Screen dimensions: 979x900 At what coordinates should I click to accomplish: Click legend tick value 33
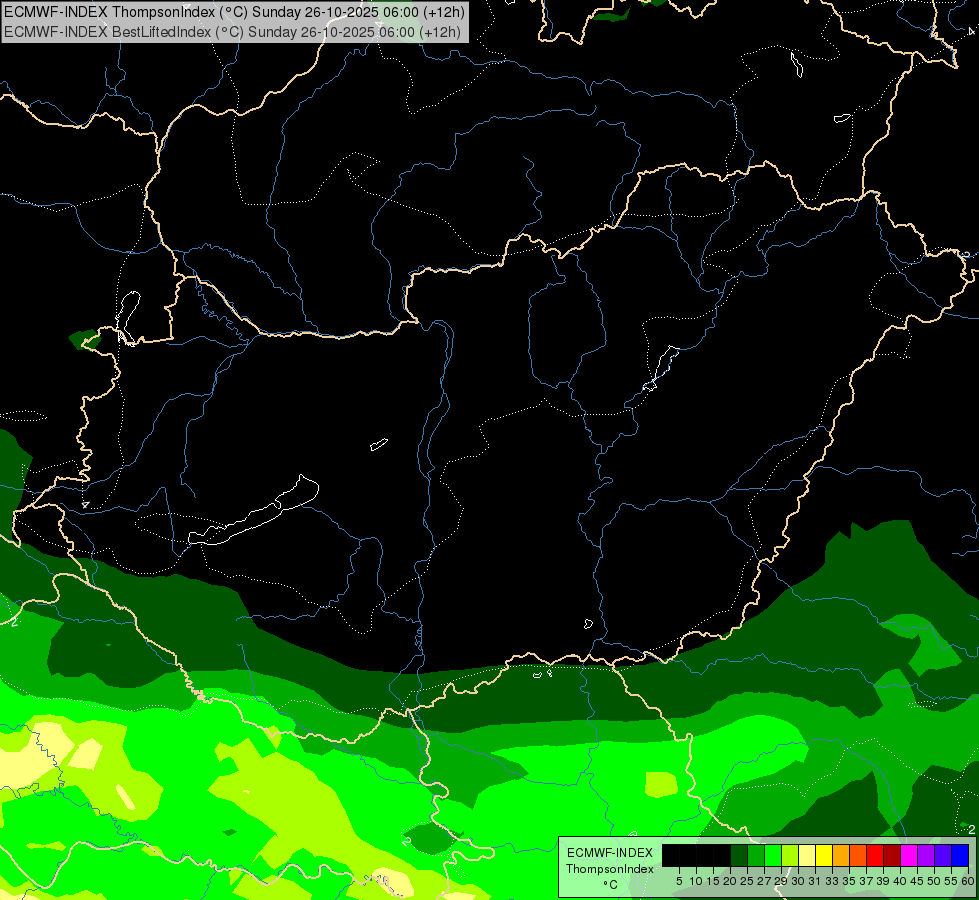pos(832,881)
